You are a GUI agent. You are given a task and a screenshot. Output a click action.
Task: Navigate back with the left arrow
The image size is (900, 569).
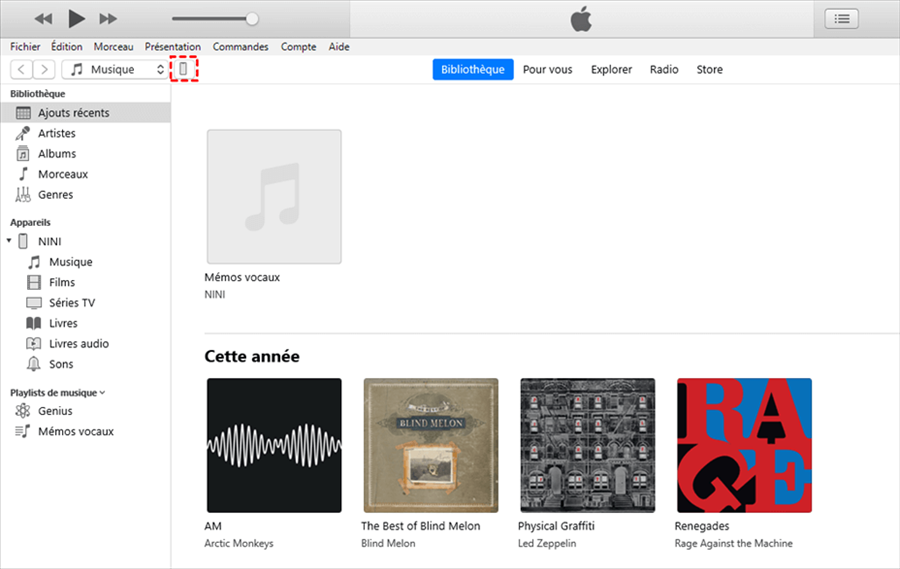(21, 70)
